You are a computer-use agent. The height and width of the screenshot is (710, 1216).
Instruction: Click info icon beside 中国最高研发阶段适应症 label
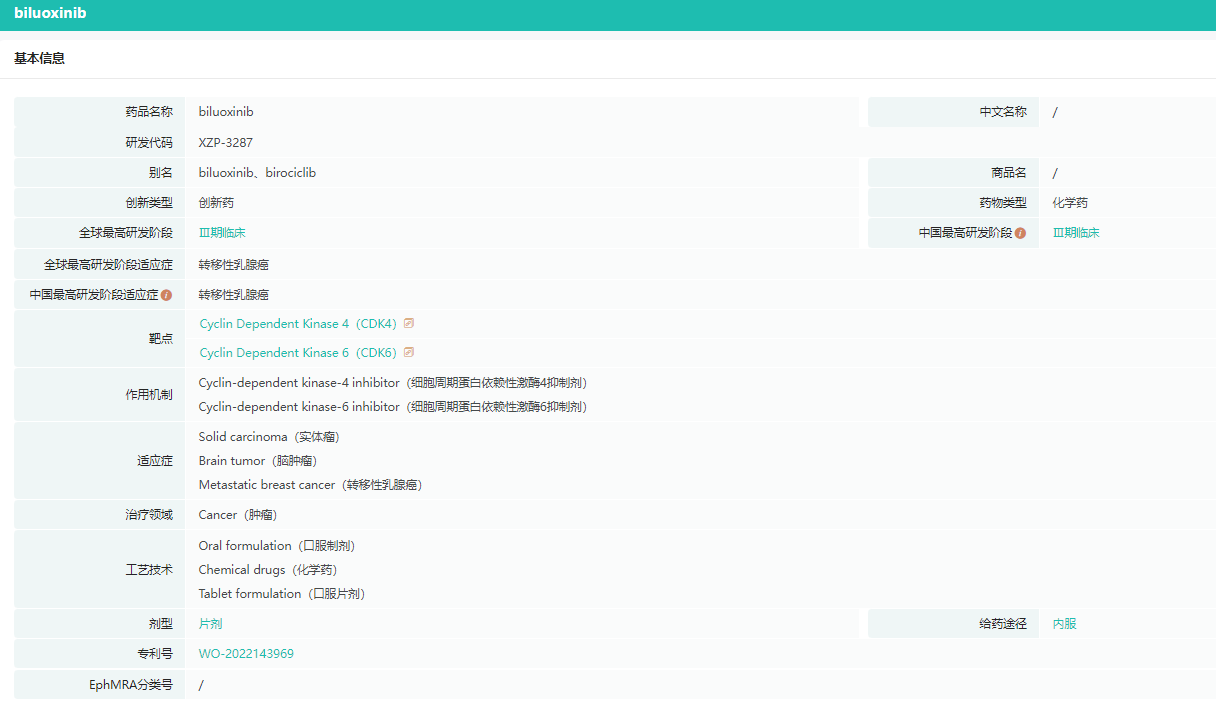166,295
